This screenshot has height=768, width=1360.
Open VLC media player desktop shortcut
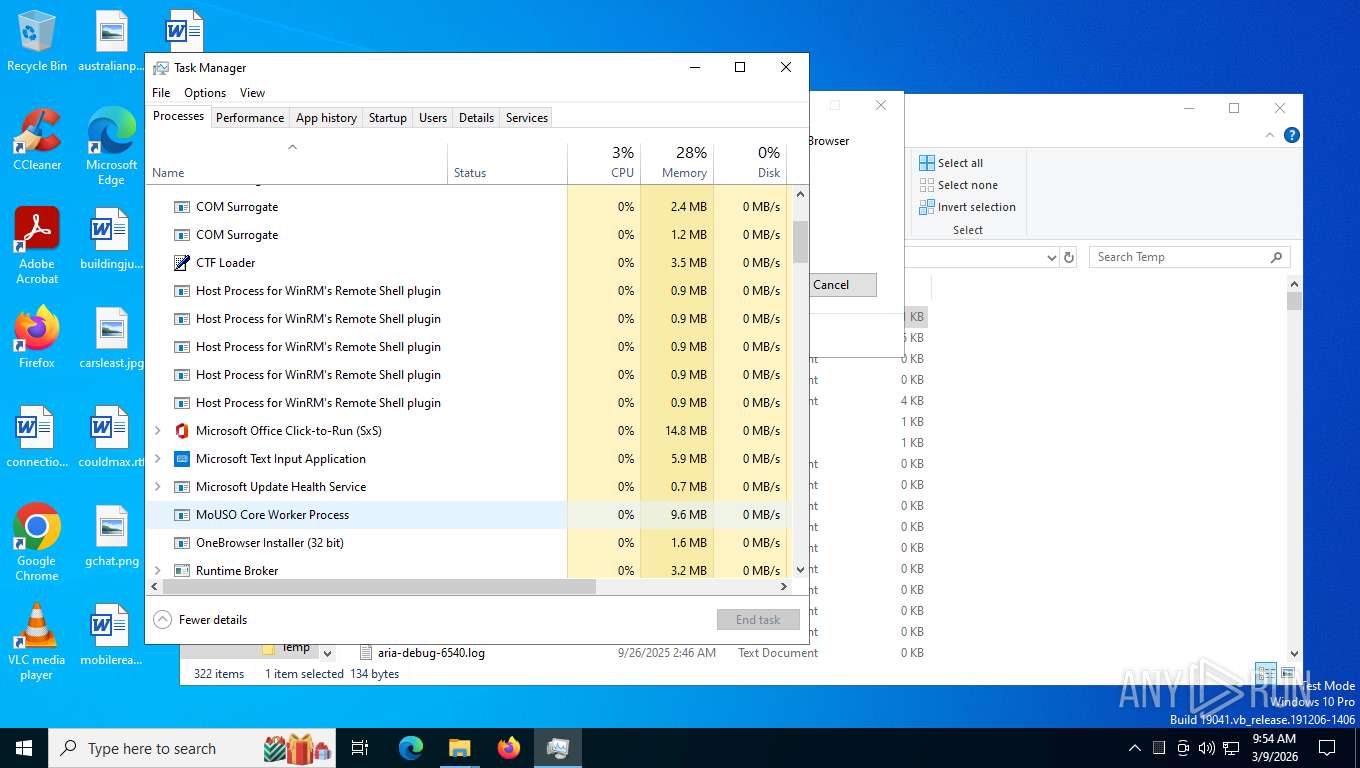[x=37, y=641]
